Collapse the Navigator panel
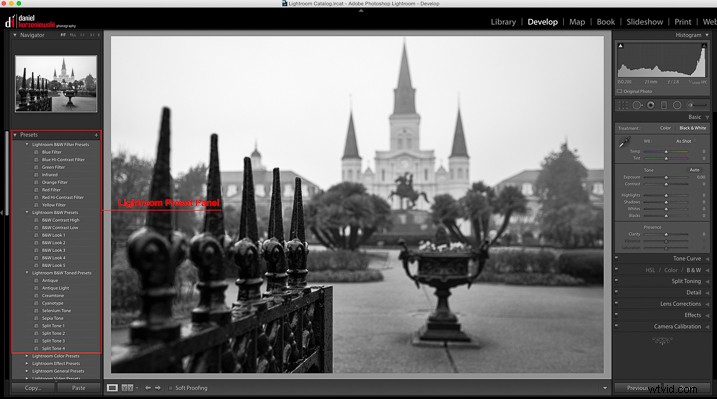This screenshot has width=717, height=399. [15, 35]
